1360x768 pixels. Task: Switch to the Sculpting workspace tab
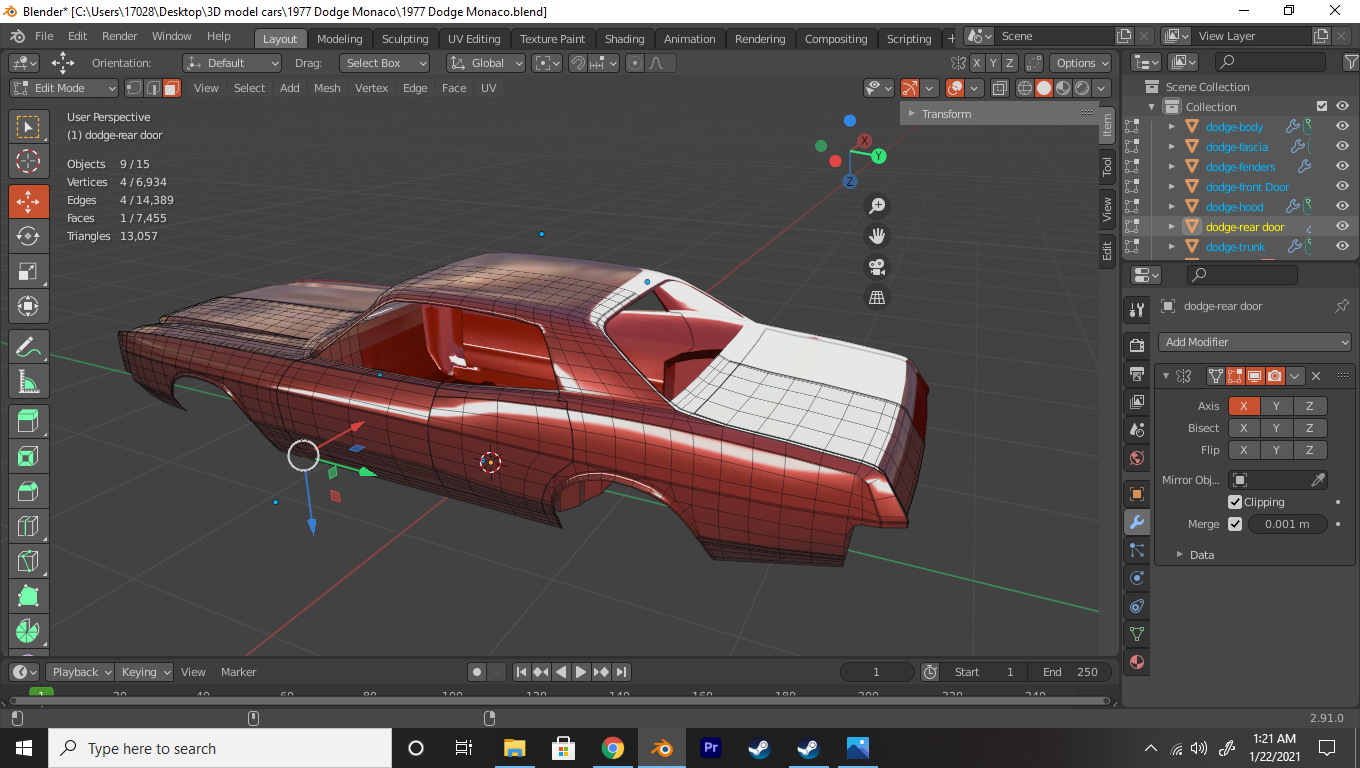(405, 39)
